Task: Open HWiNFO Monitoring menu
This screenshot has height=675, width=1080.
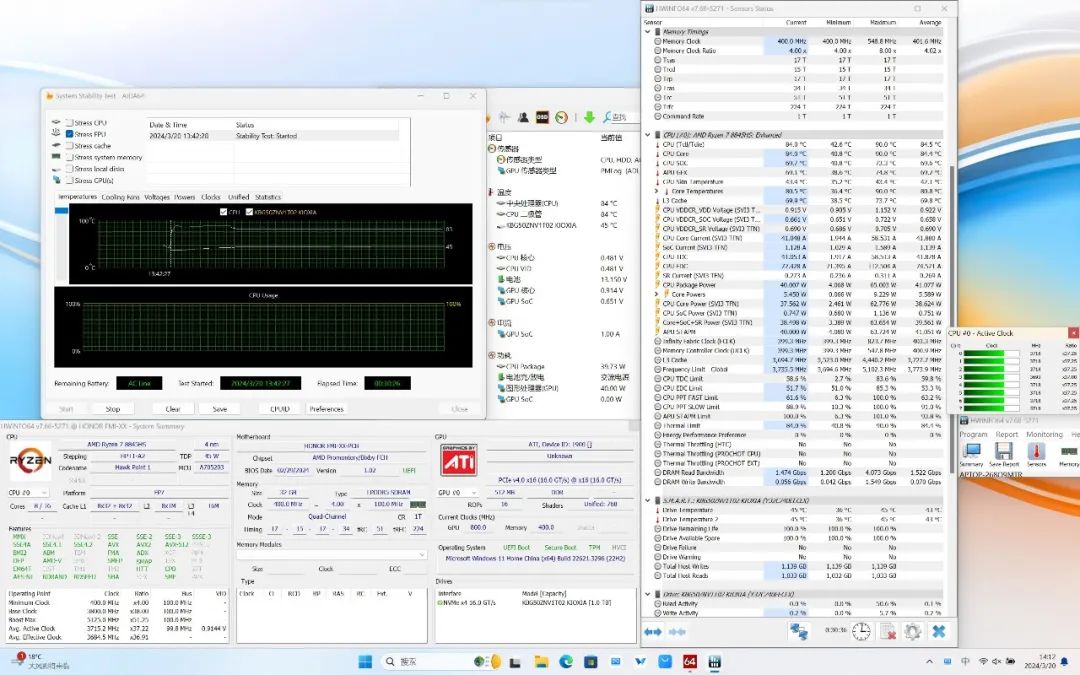Action: click(1044, 435)
